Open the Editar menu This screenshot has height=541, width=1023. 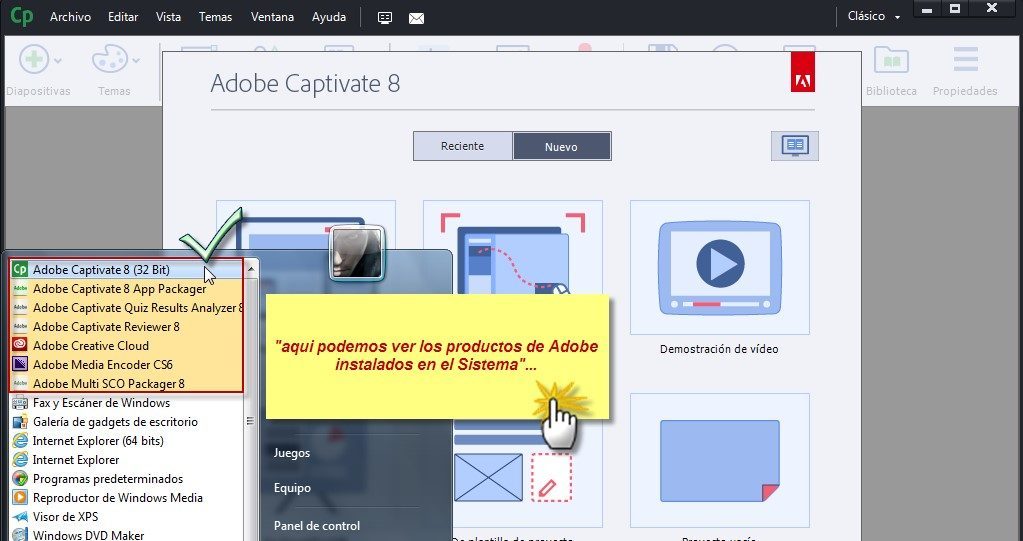[x=123, y=17]
